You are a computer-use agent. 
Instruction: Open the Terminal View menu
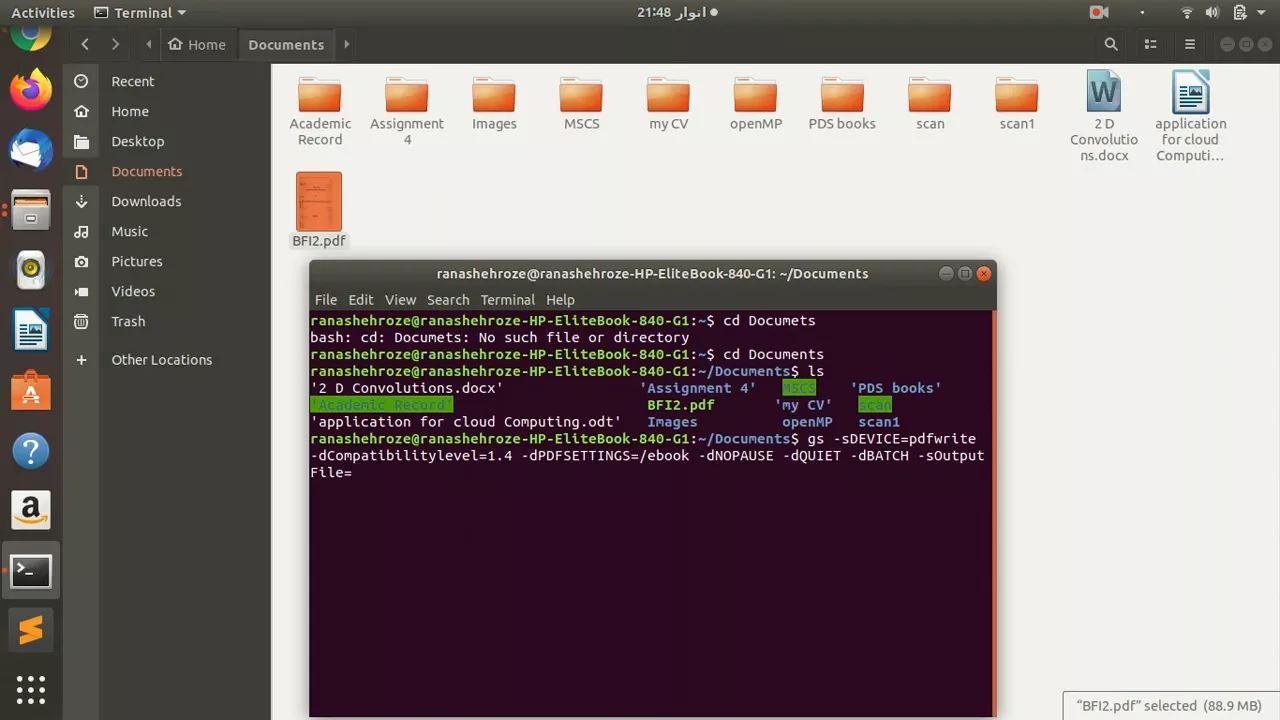(x=400, y=300)
